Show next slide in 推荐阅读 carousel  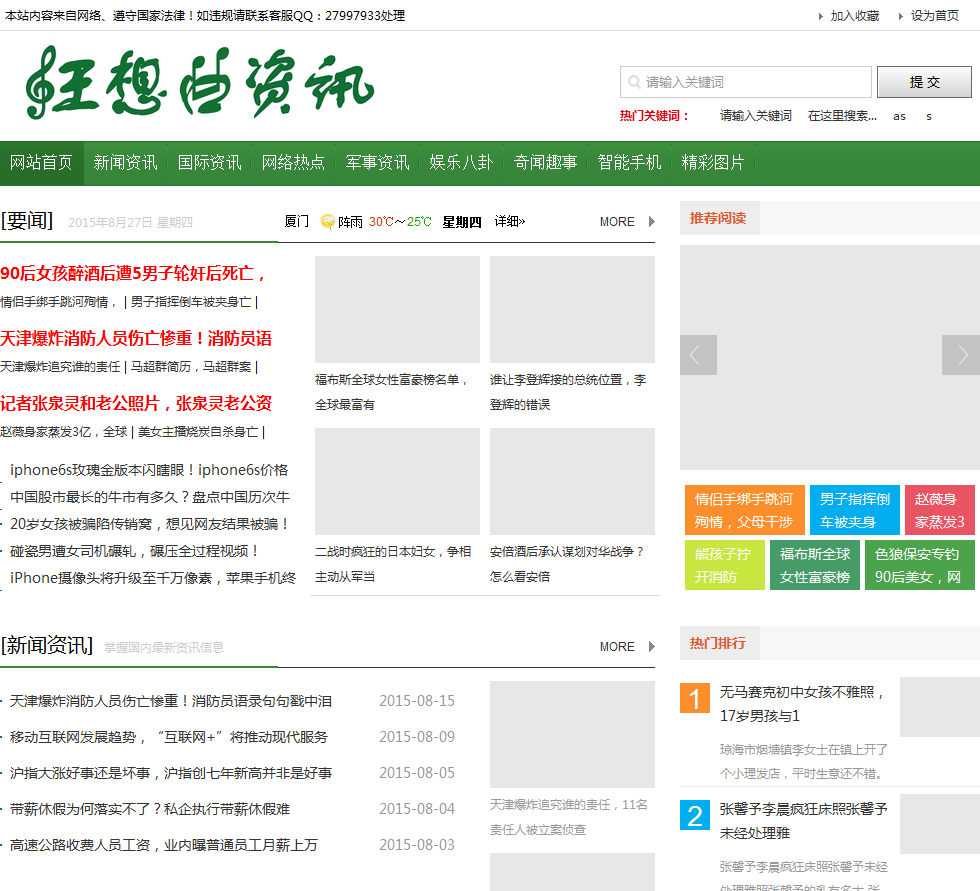tap(961, 355)
